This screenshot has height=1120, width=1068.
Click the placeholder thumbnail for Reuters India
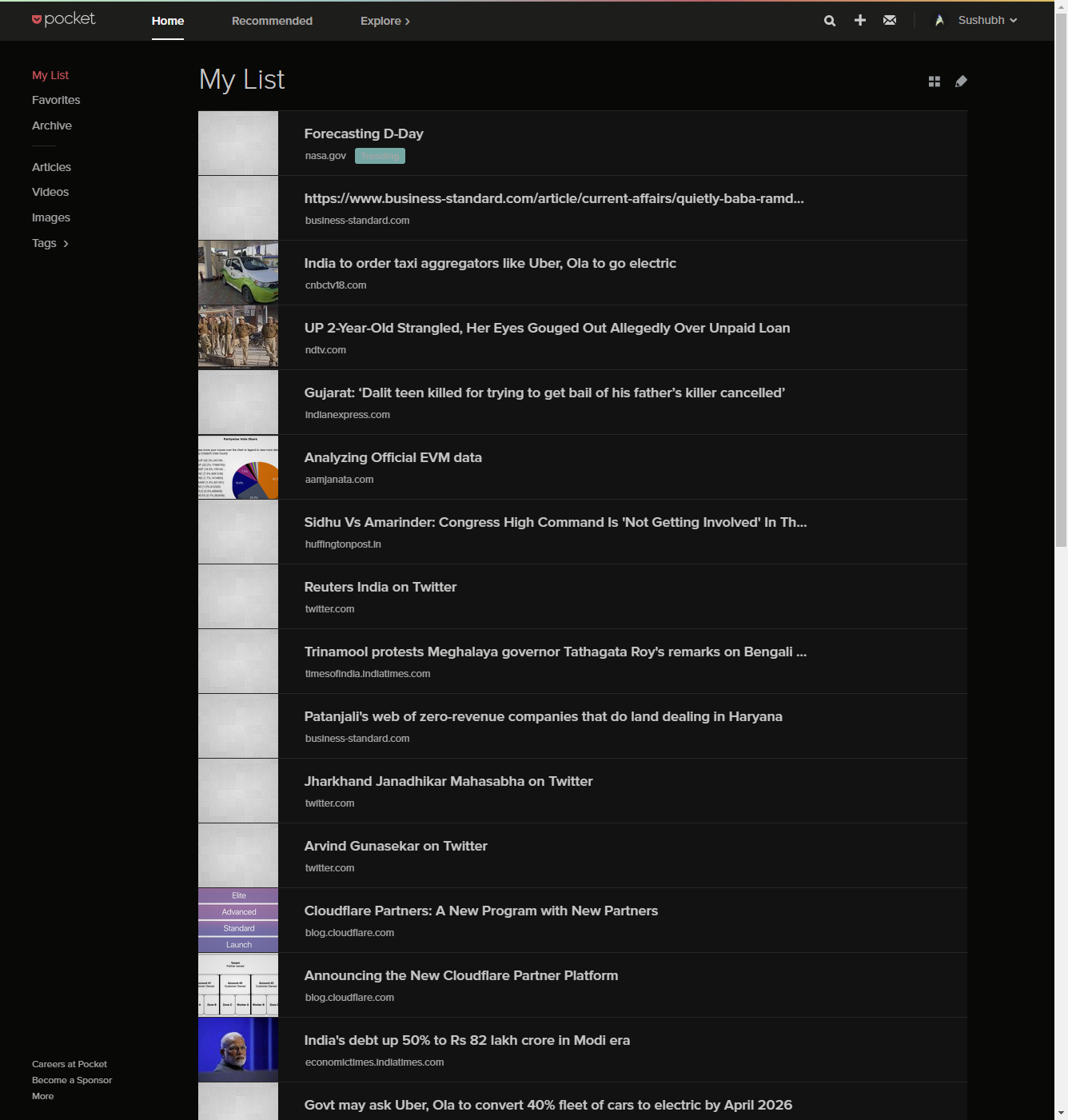(238, 596)
